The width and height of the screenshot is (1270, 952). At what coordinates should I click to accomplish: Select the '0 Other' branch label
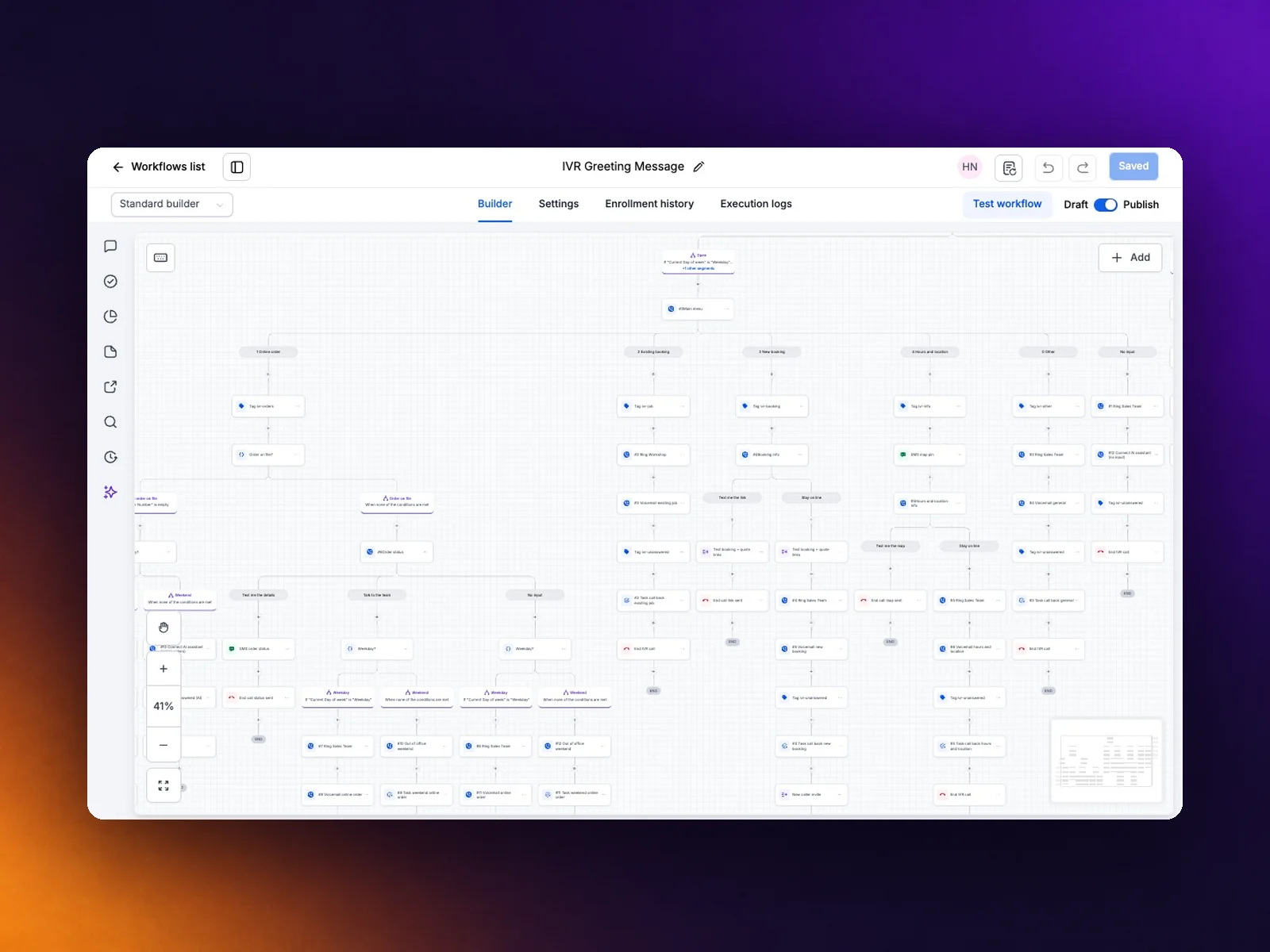[1049, 351]
